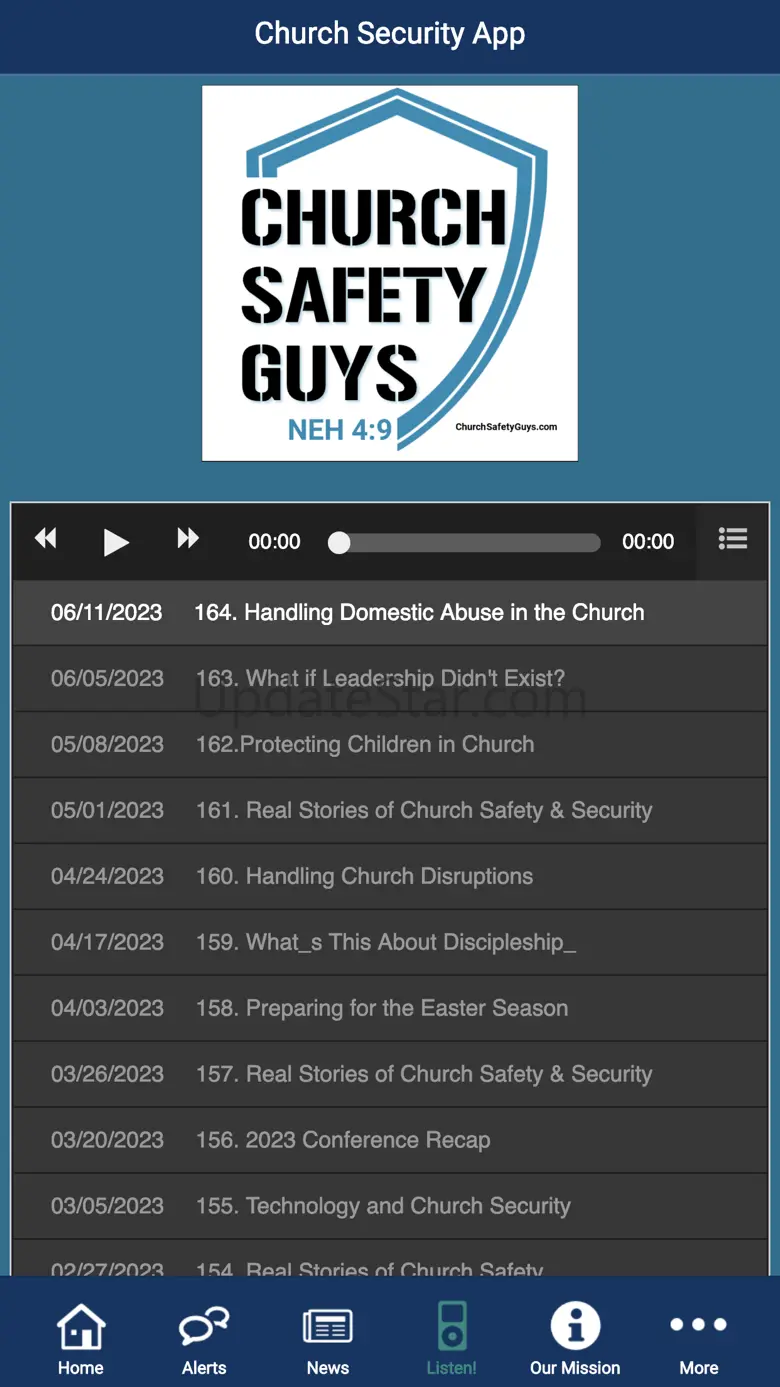The height and width of the screenshot is (1387, 780).
Task: Skip back to the previous episode
Action: point(46,539)
